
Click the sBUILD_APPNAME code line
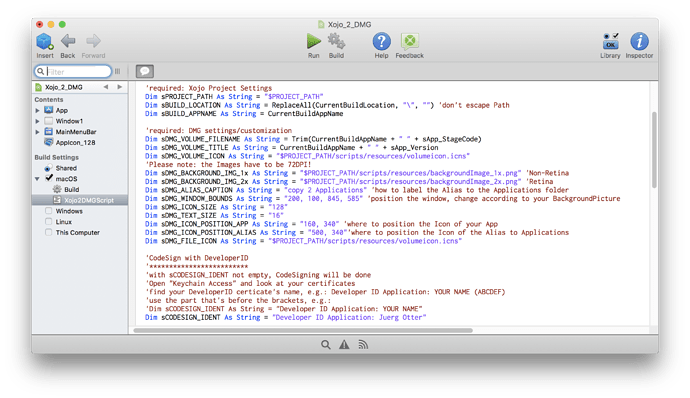pos(244,114)
